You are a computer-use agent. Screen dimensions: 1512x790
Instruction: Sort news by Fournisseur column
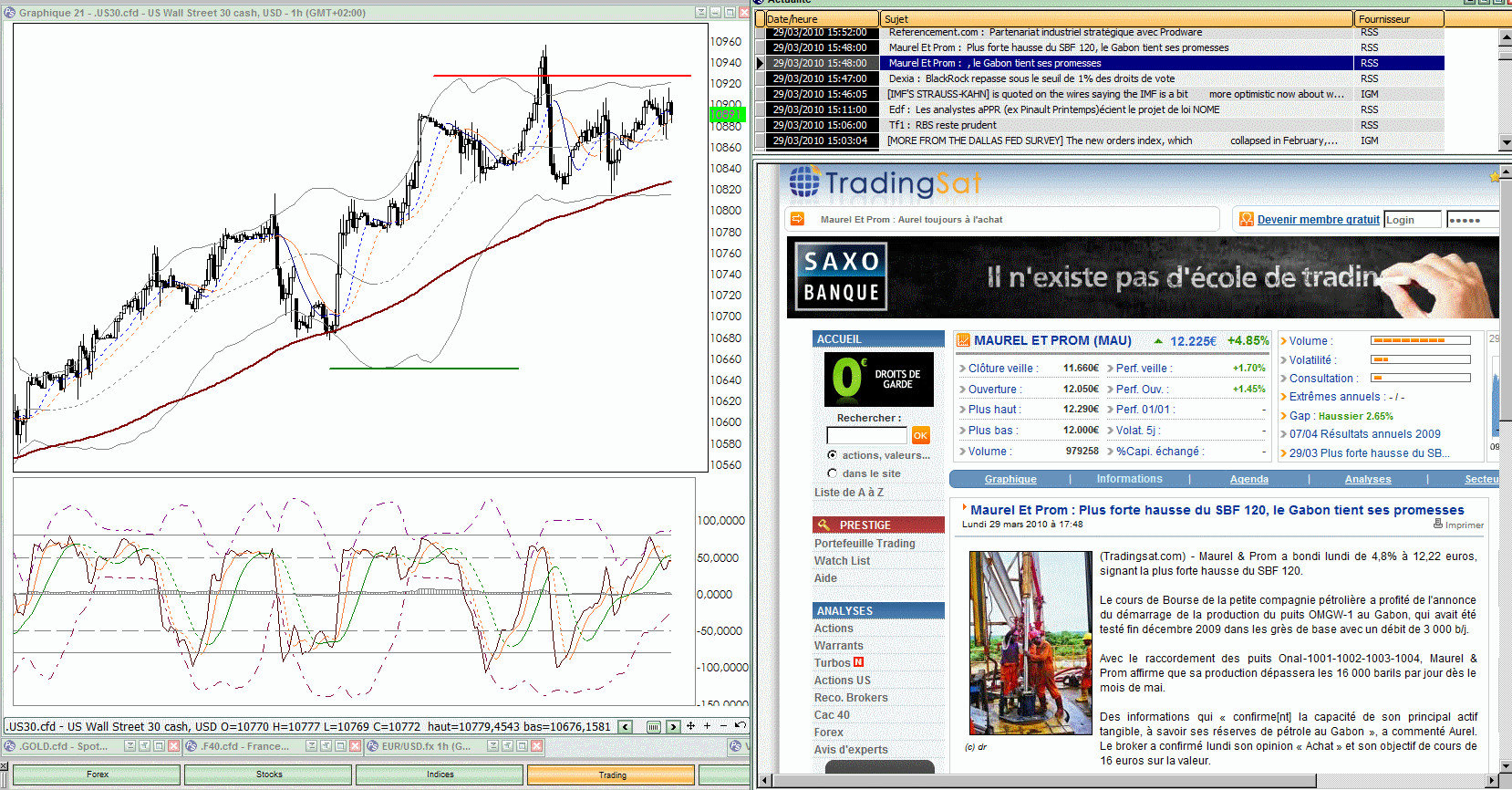[x=1399, y=19]
